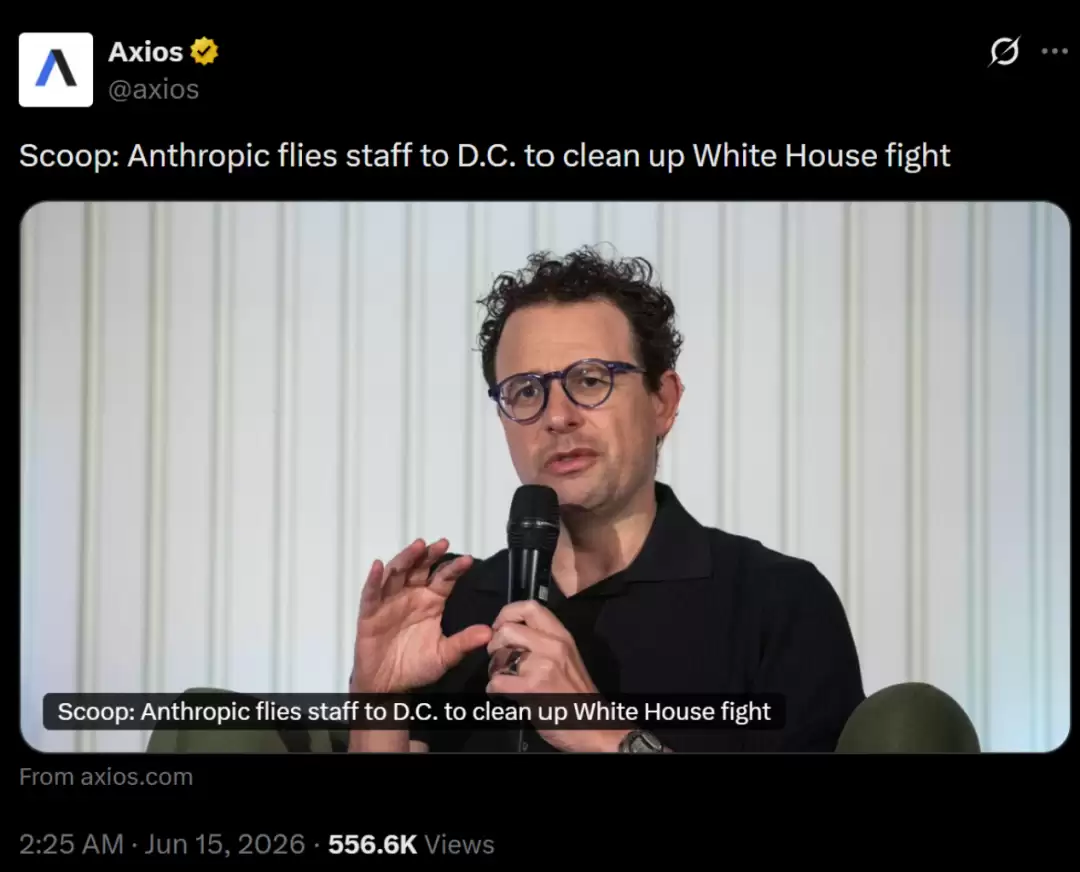
Task: Open the three-dot more options menu
Action: [x=1054, y=52]
